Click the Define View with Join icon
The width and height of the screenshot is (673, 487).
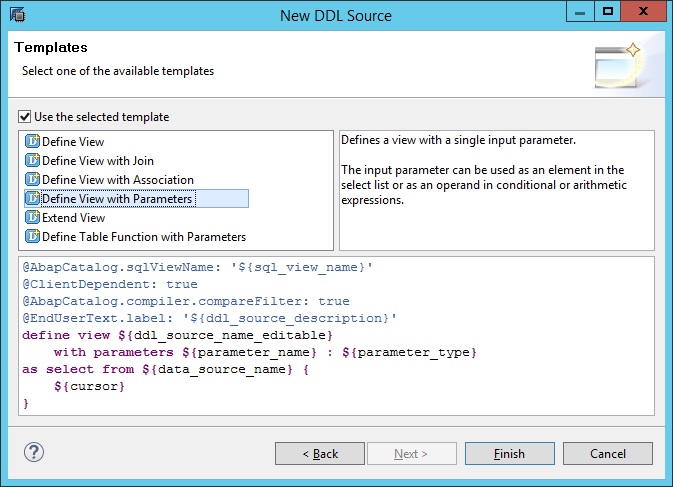(x=32, y=160)
